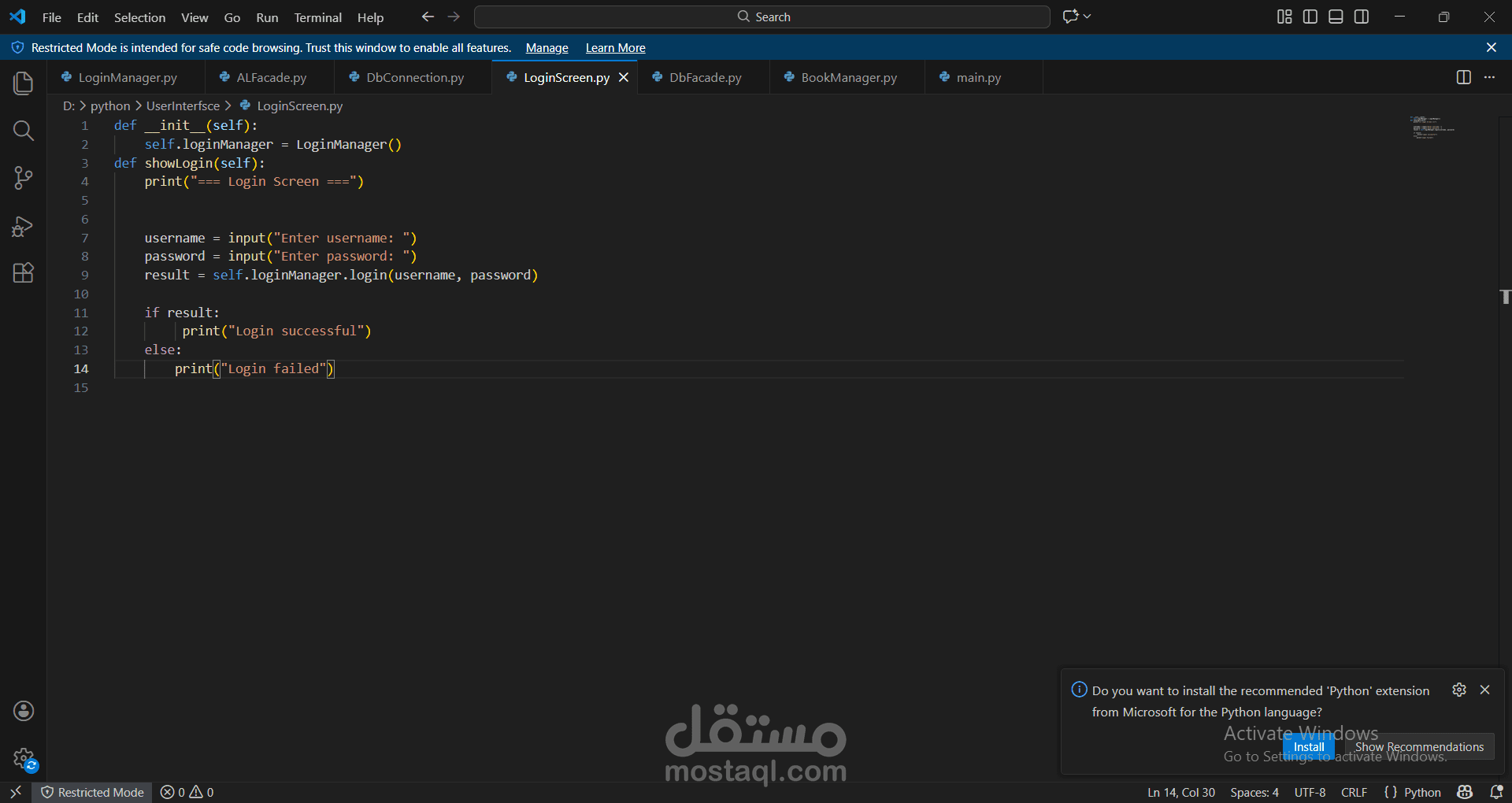Open the Manage gear in activity bar
Image resolution: width=1512 pixels, height=803 pixels.
click(x=24, y=759)
